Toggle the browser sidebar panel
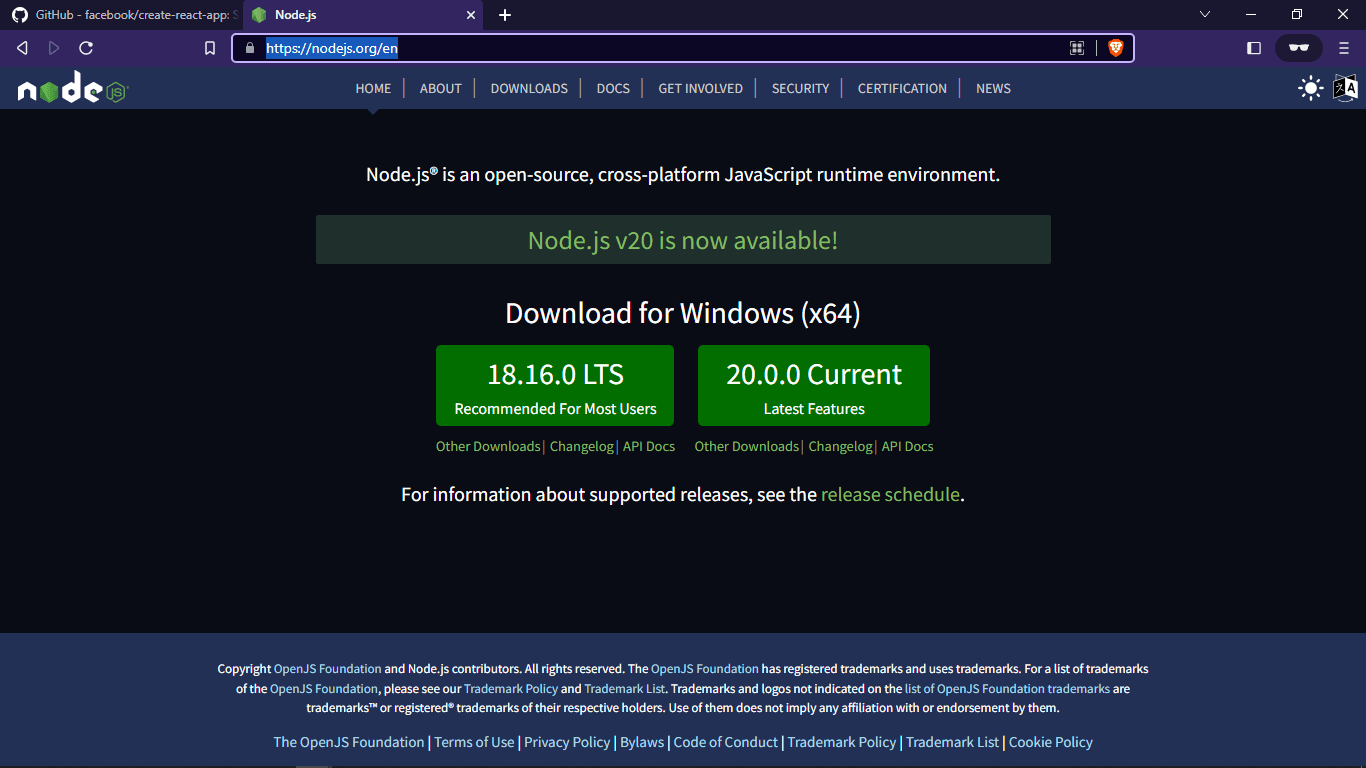Viewport: 1366px width, 768px height. pos(1254,48)
